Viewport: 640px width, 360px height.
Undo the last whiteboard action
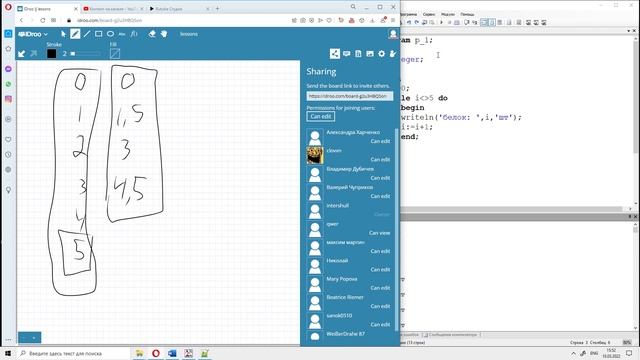point(22,53)
